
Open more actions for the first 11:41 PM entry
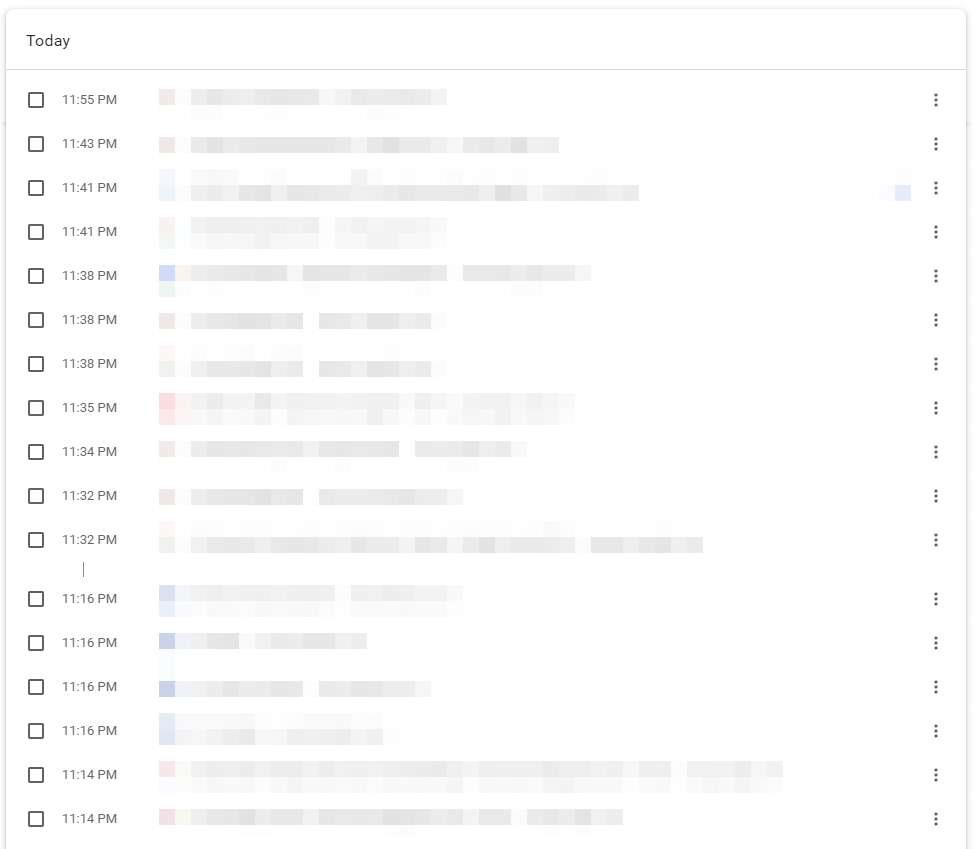click(x=935, y=188)
